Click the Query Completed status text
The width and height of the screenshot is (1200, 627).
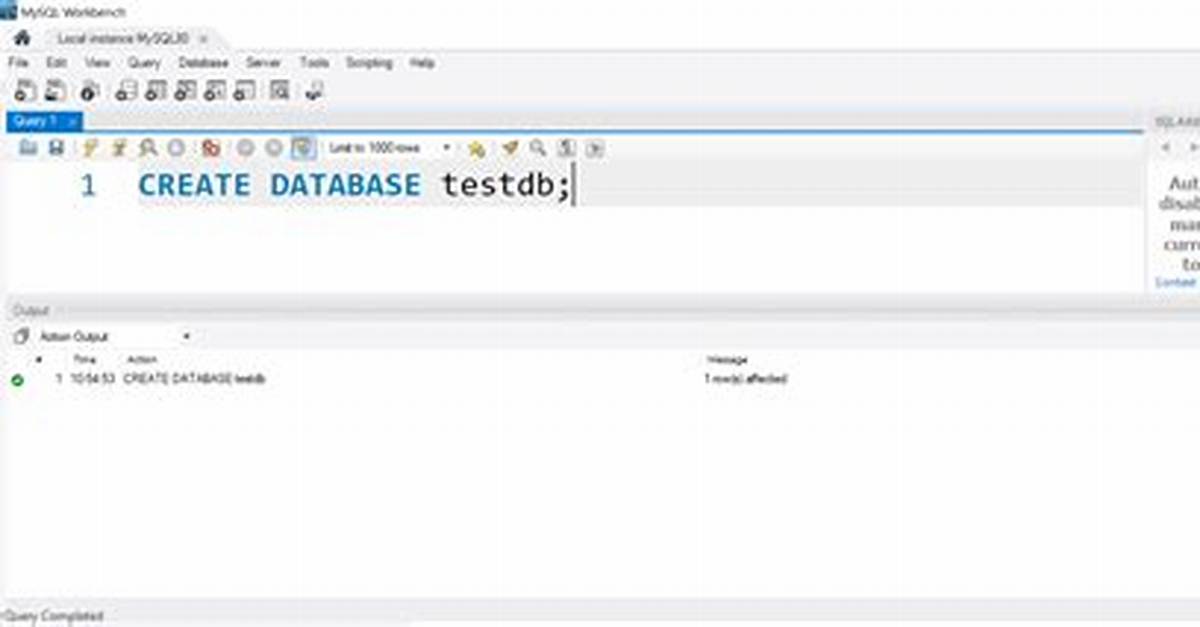(54, 616)
